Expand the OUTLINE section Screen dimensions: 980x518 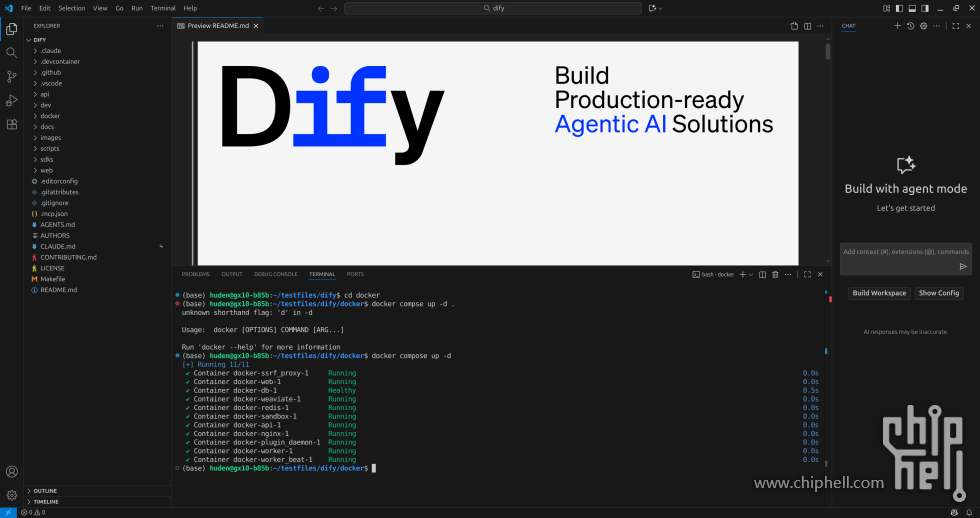pos(45,491)
